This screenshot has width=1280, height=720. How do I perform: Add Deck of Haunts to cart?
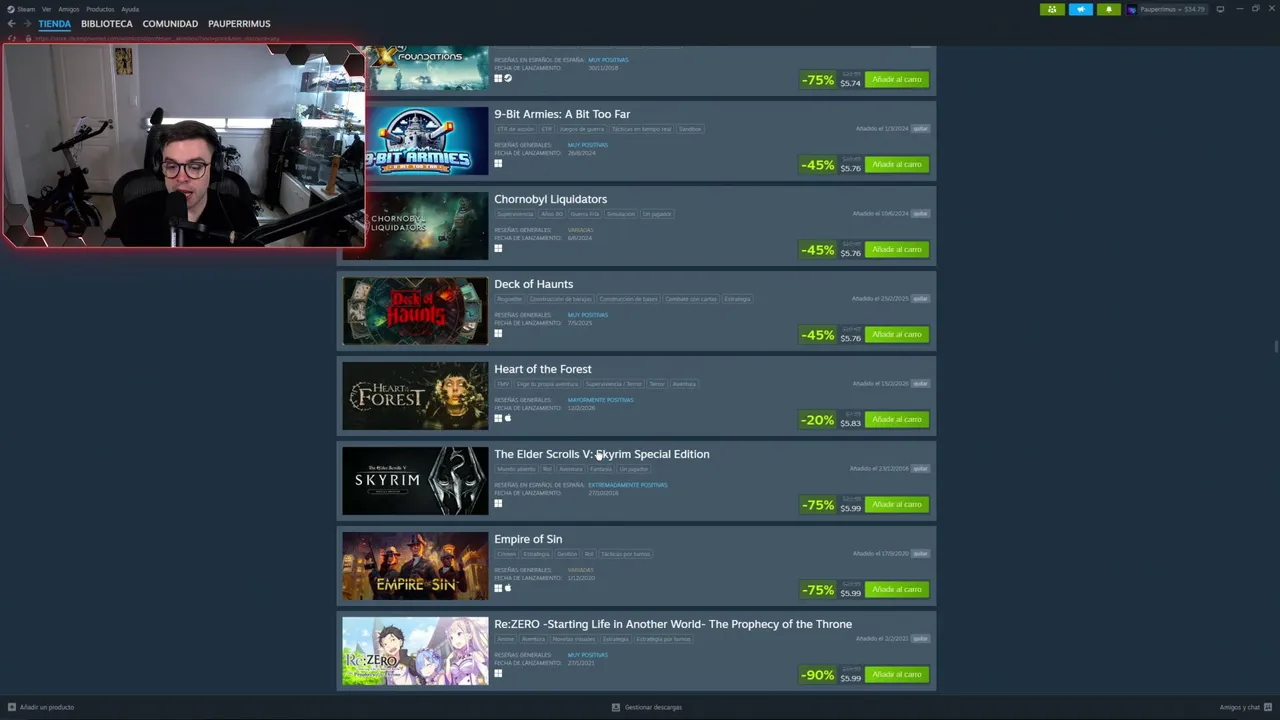[x=897, y=334]
